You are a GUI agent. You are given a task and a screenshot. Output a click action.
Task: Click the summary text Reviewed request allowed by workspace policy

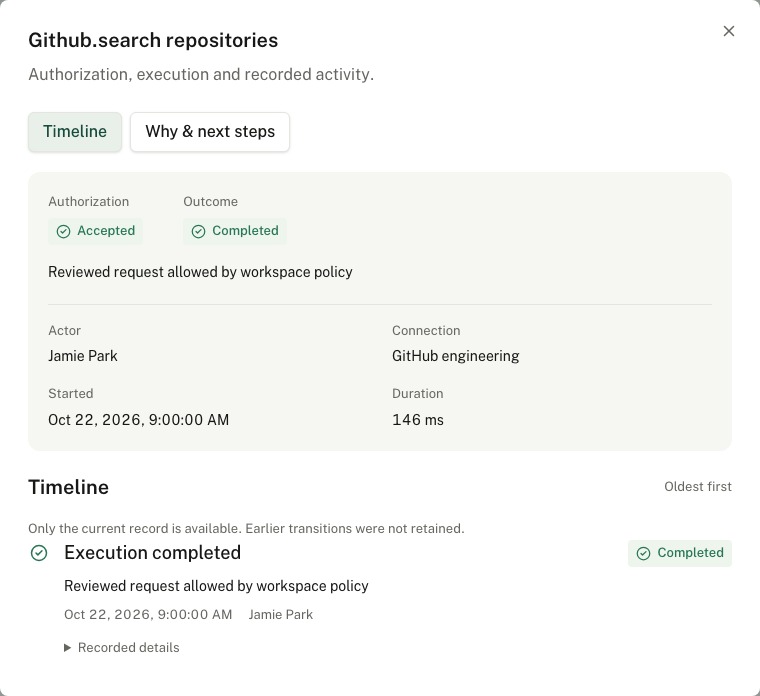point(200,272)
